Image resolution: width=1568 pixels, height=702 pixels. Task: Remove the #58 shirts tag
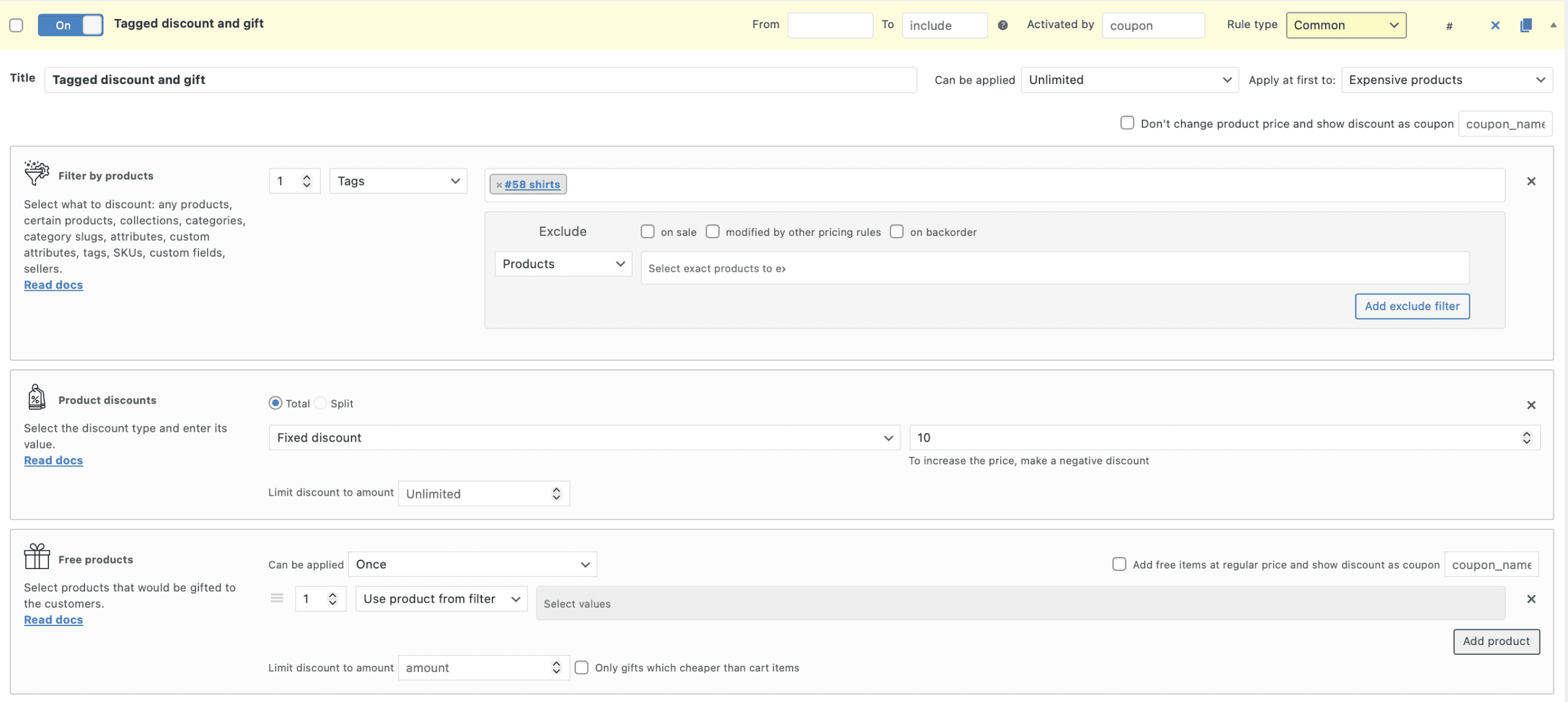pos(499,185)
